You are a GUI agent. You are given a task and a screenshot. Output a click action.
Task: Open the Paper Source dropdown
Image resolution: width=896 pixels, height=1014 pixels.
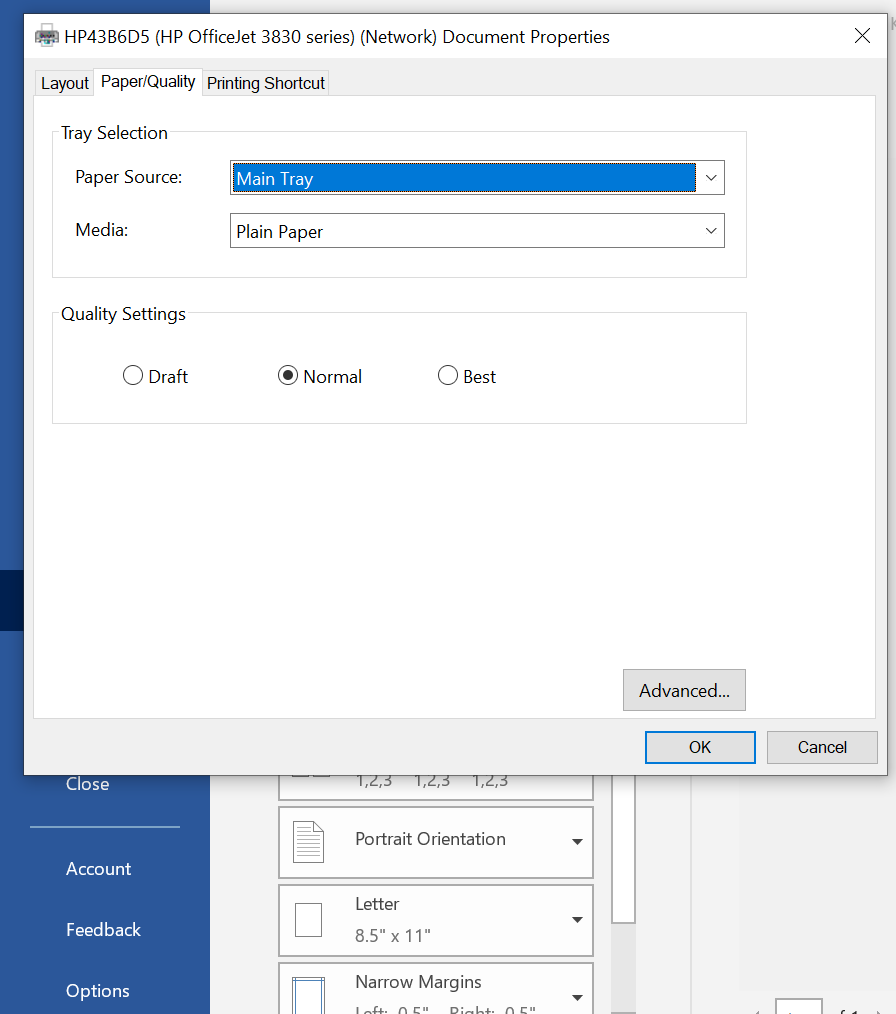[x=710, y=178]
